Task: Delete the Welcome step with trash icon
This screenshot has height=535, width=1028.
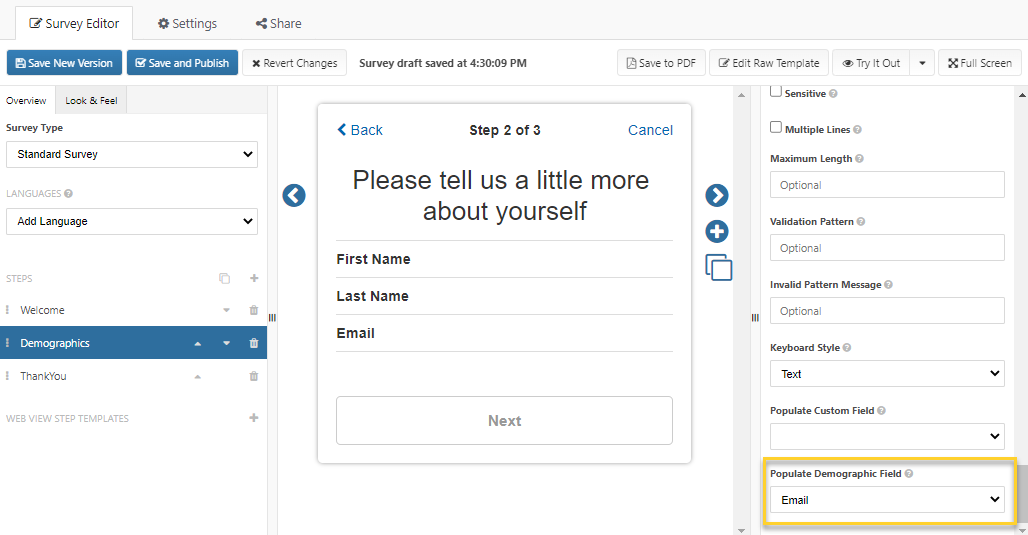Action: [x=254, y=310]
